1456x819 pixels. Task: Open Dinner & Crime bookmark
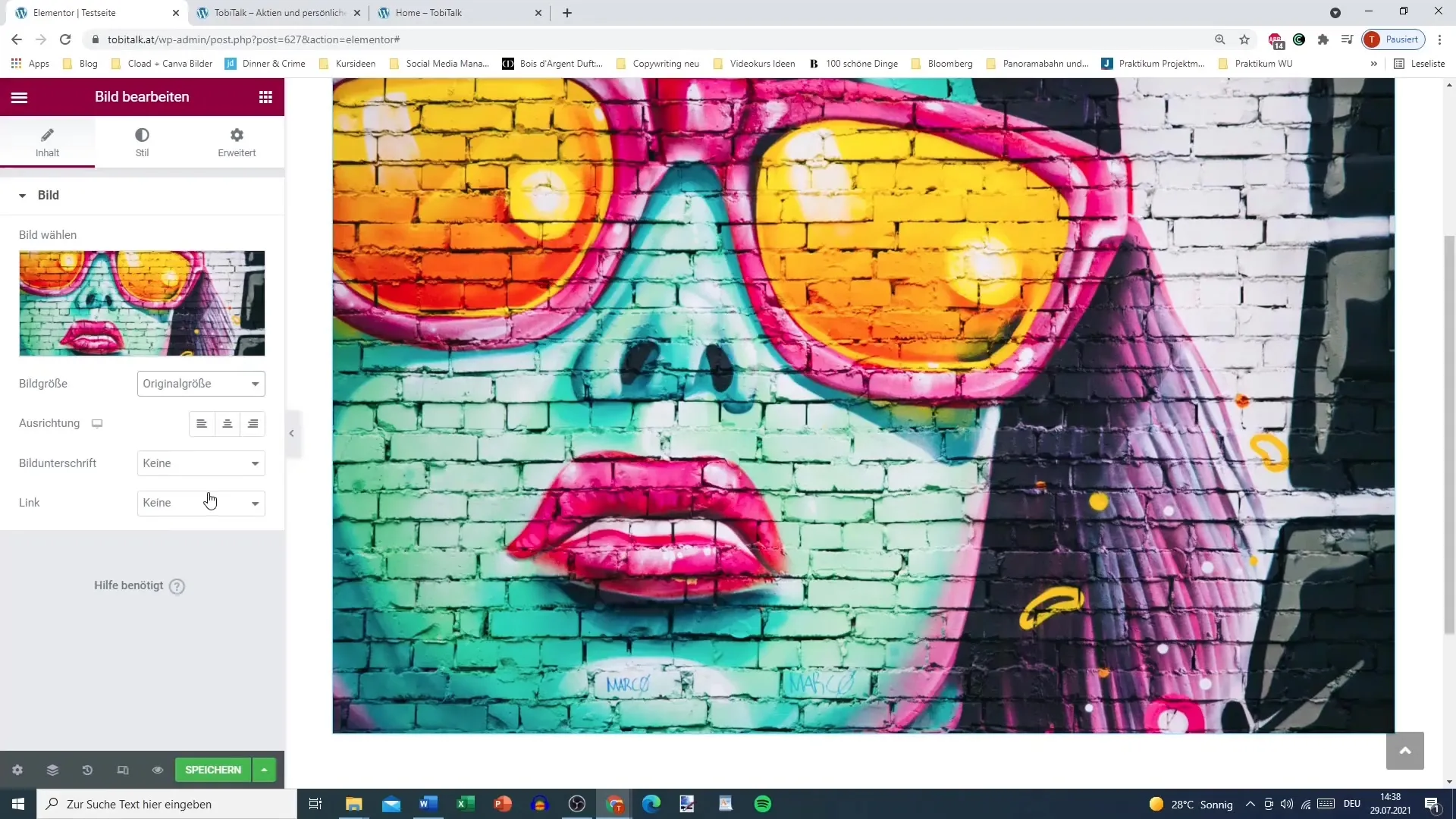(x=265, y=64)
